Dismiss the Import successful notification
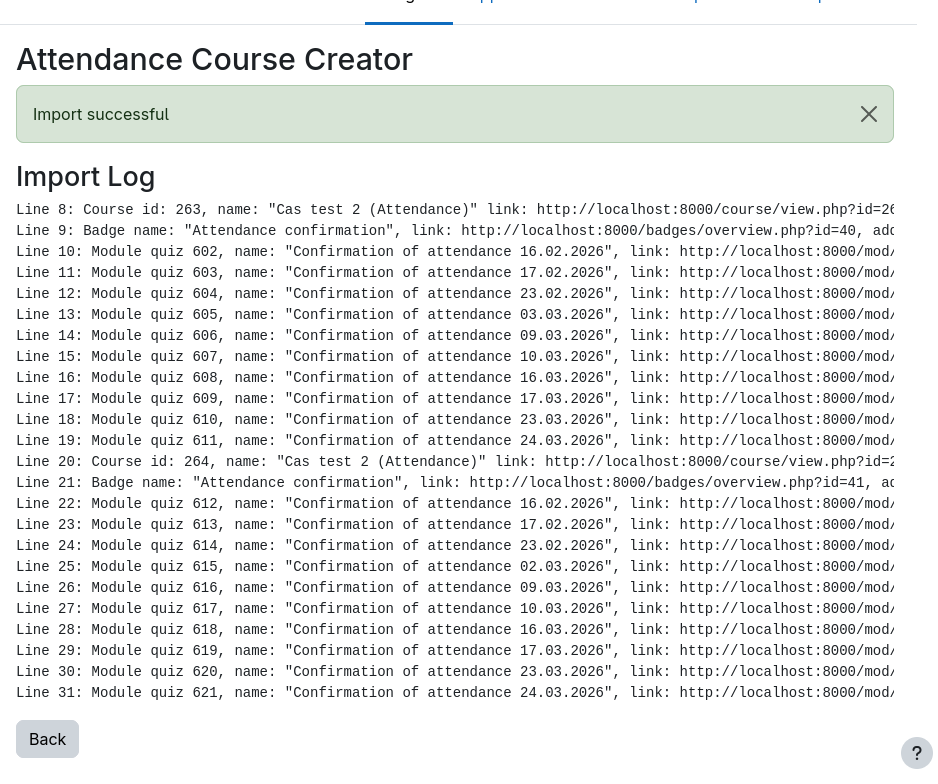938x784 pixels. pos(869,114)
